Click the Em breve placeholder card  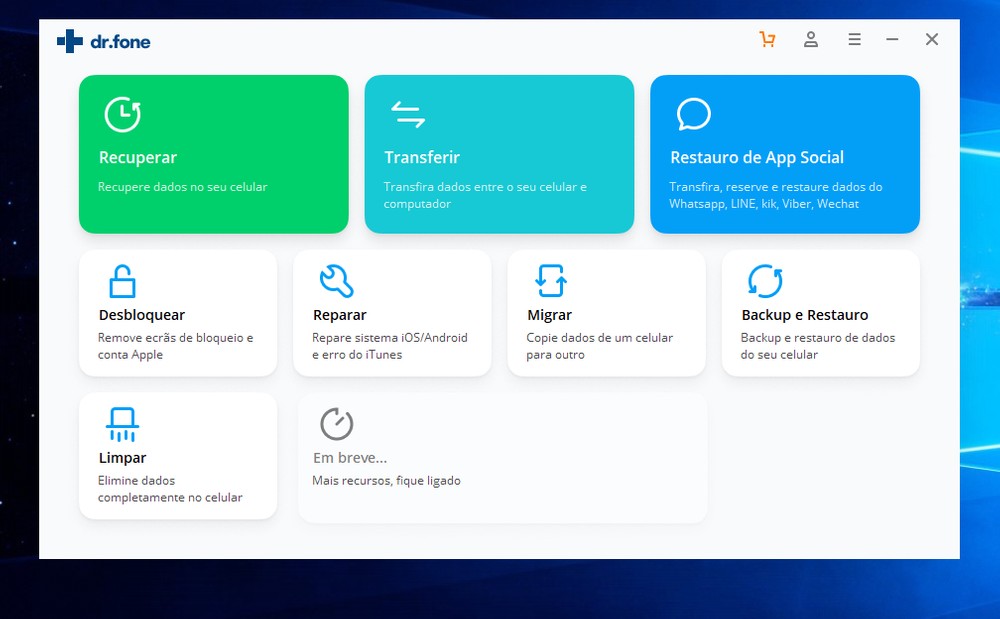[x=502, y=458]
